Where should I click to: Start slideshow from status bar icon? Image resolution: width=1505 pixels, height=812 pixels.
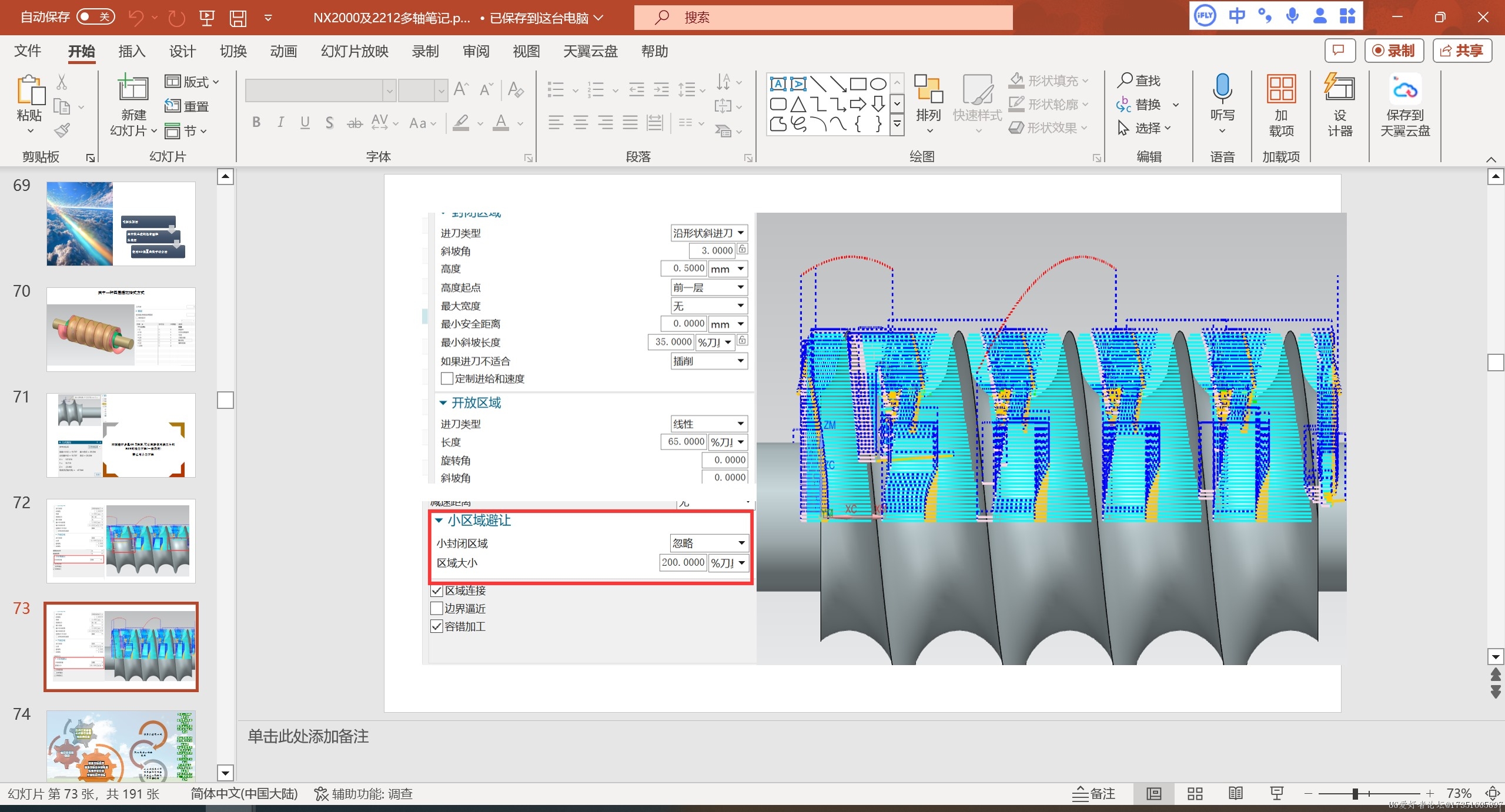[x=1277, y=794]
